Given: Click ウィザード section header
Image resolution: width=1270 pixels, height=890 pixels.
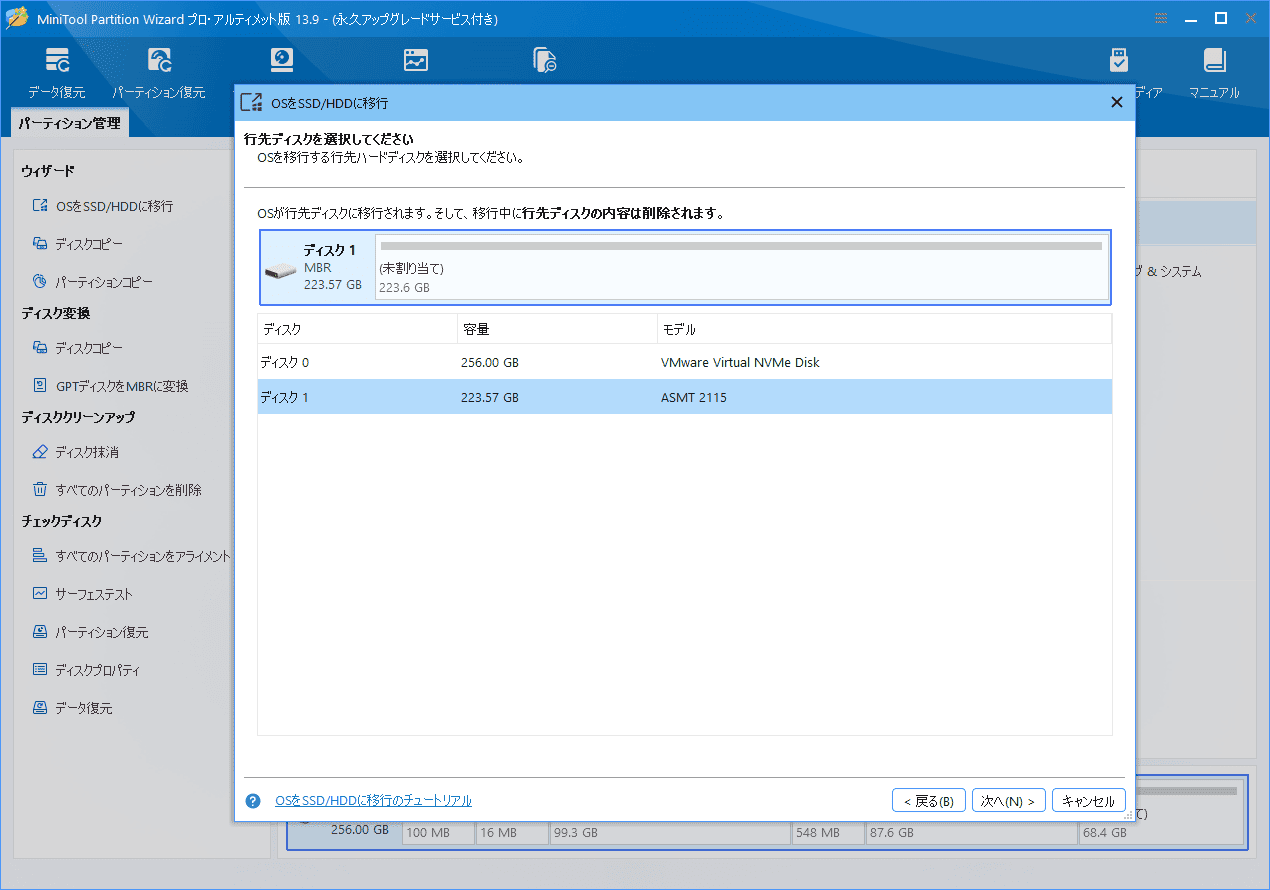Looking at the screenshot, I should coord(48,172).
